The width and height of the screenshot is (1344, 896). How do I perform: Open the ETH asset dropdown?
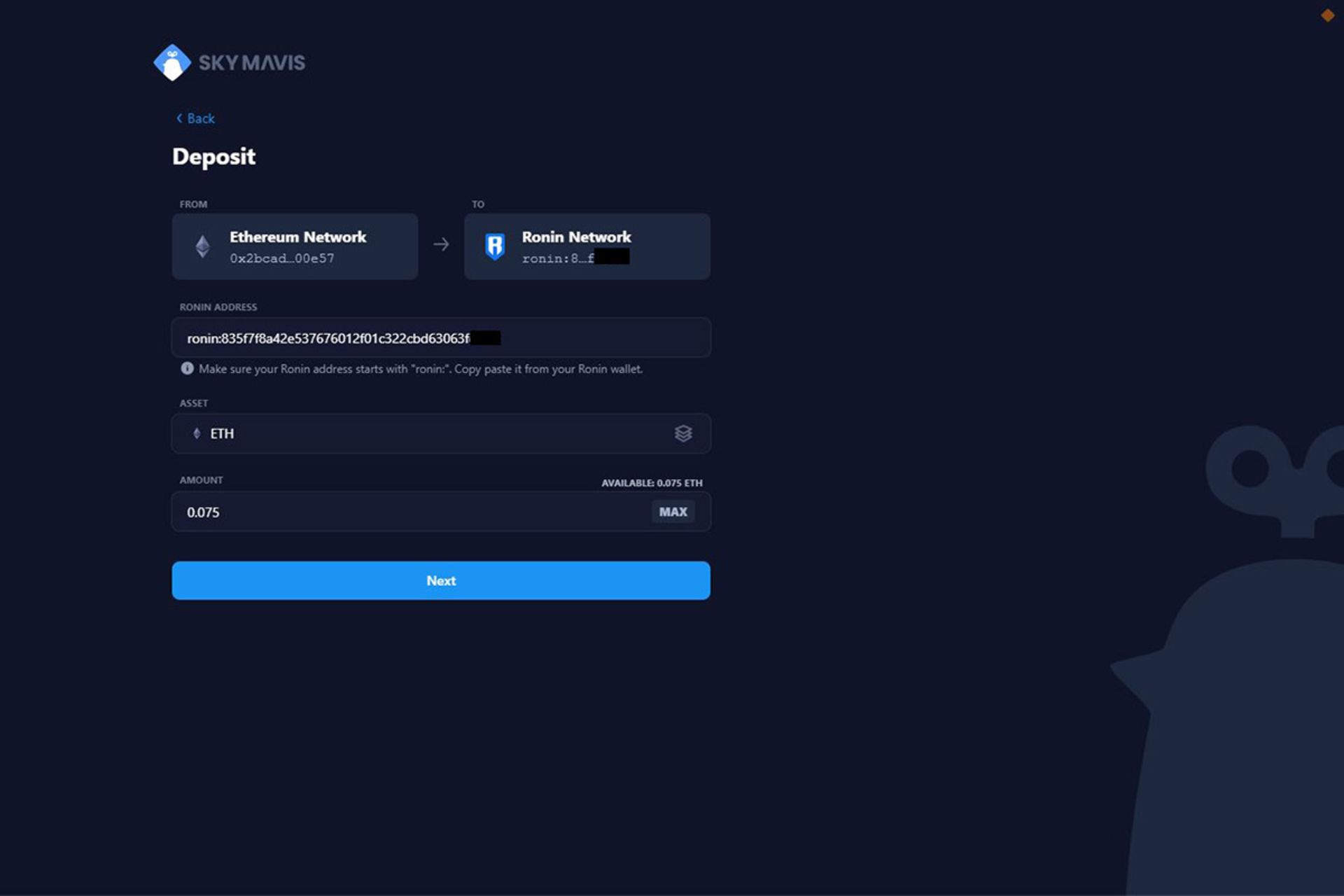[x=441, y=433]
